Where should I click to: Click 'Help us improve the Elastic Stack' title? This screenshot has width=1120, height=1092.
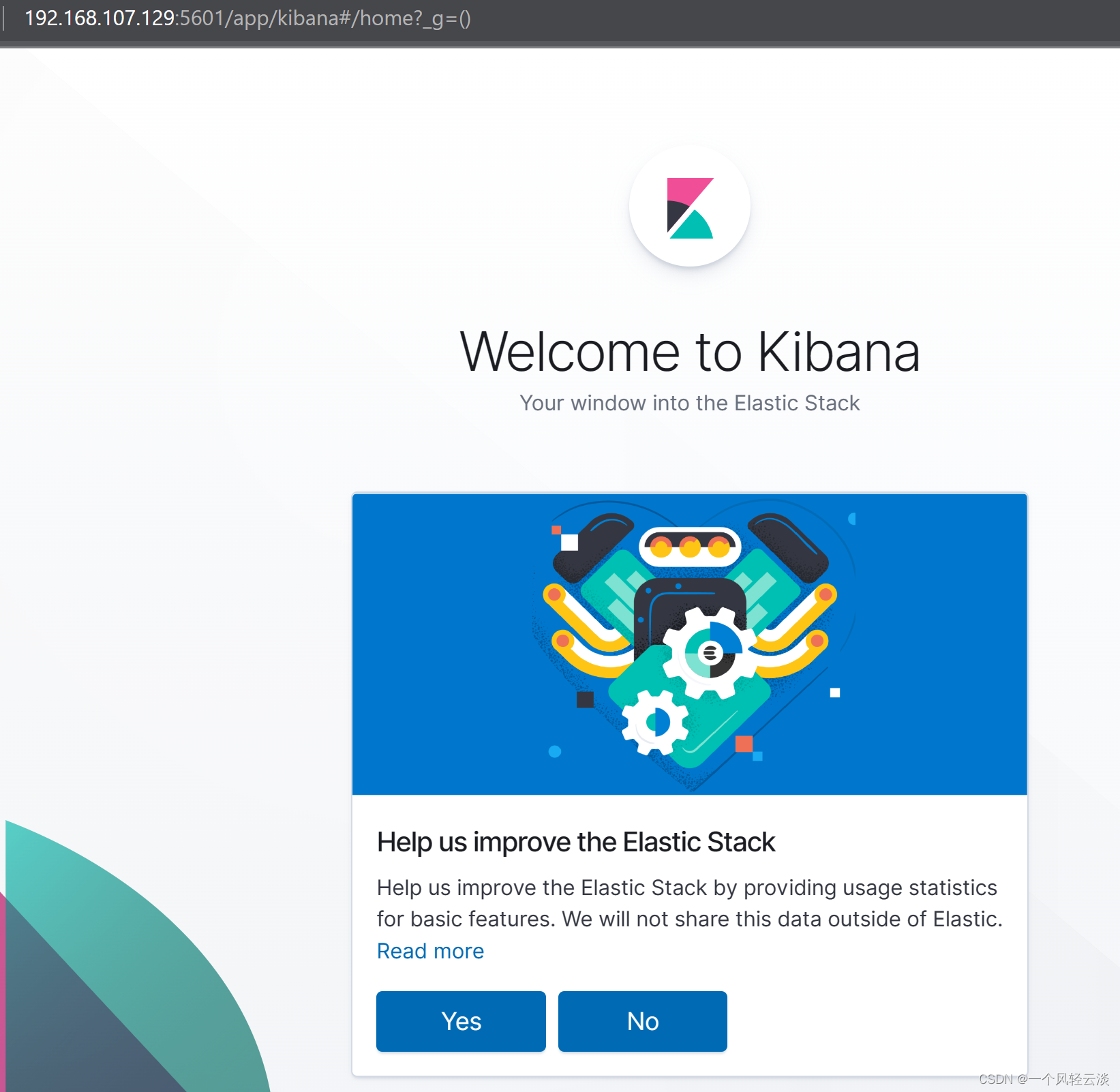(576, 842)
